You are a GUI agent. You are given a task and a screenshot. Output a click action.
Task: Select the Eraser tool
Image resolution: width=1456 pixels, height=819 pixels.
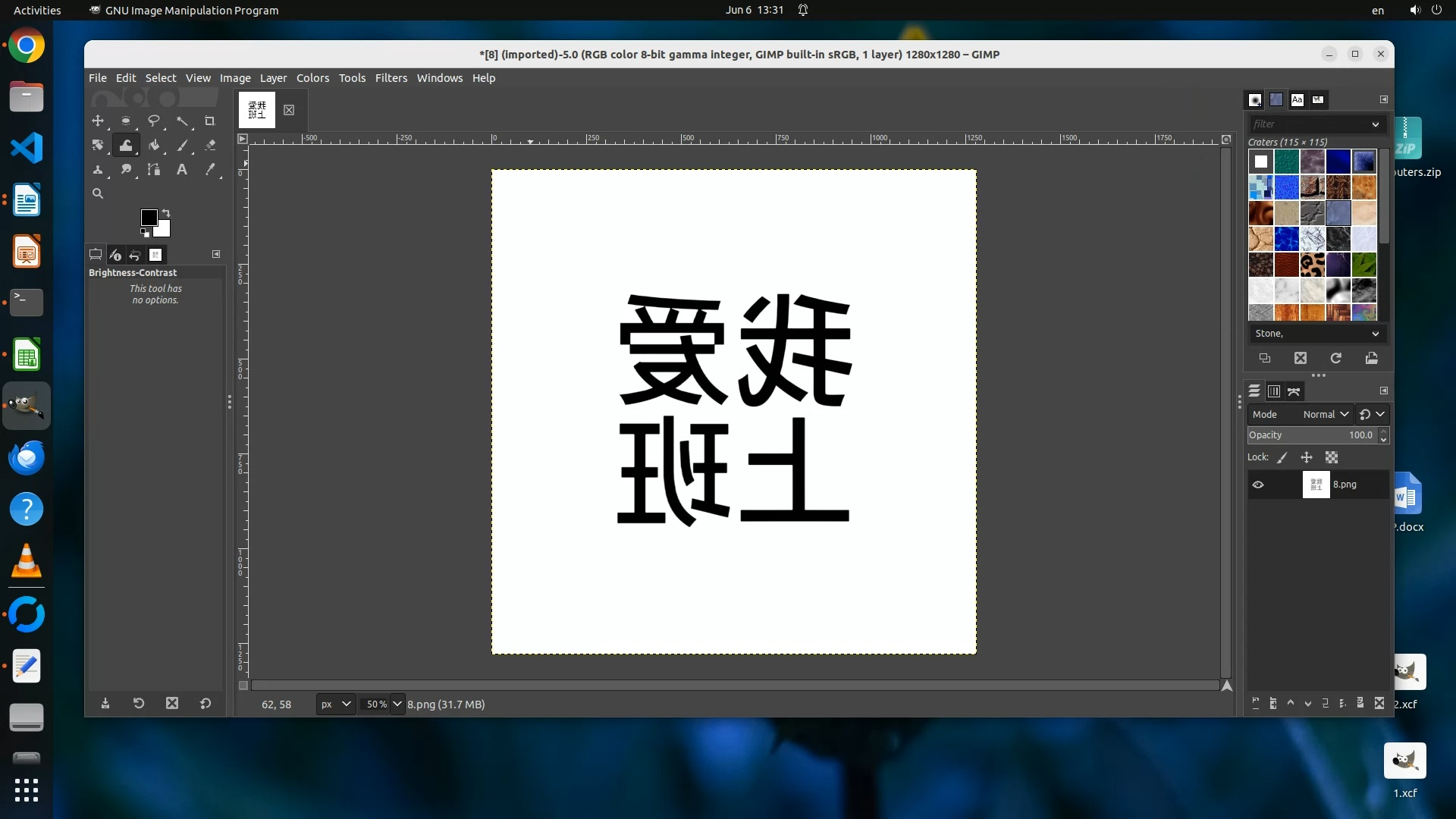tap(210, 146)
